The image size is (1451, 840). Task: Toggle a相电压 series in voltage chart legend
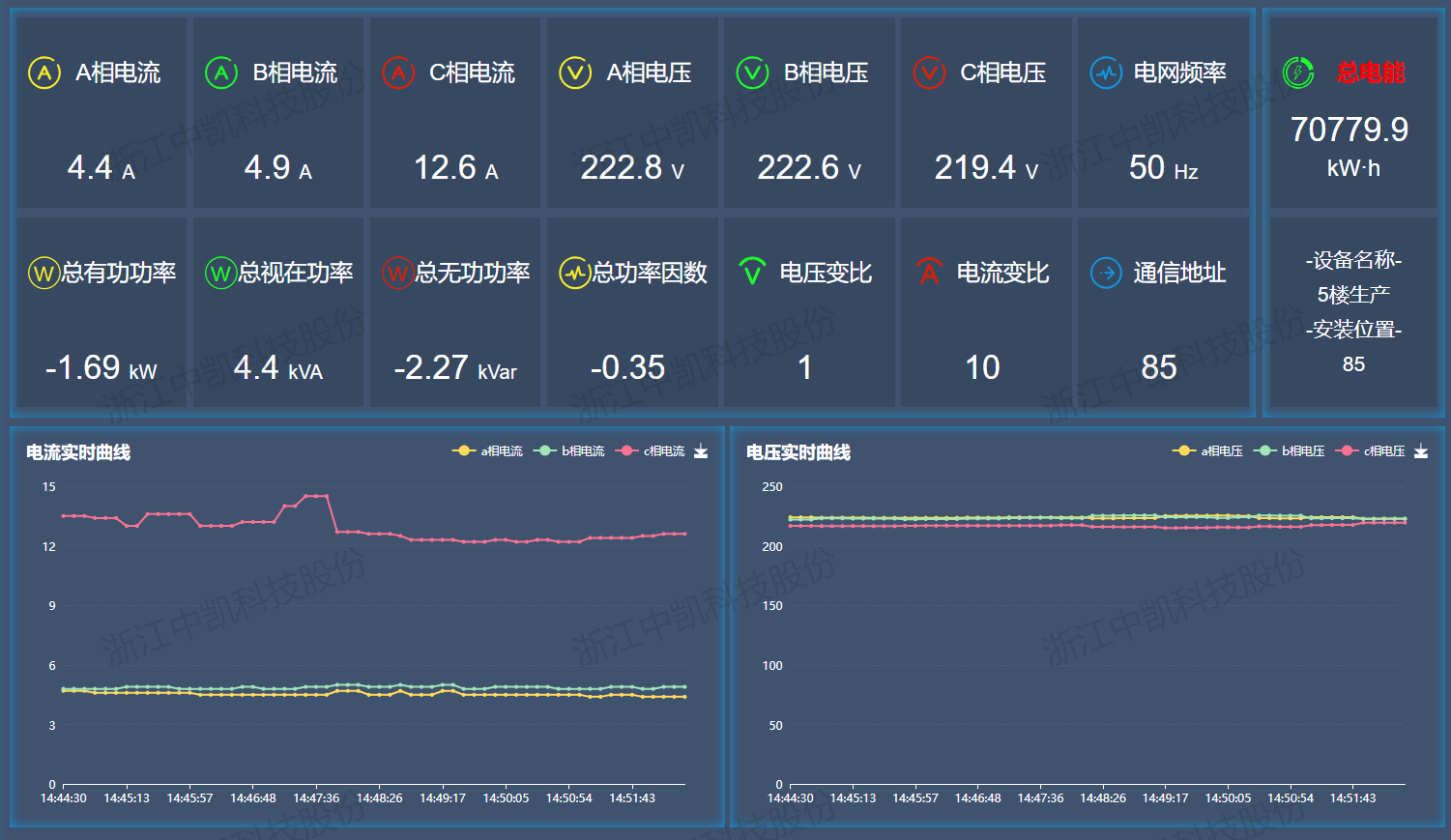pos(1208,451)
